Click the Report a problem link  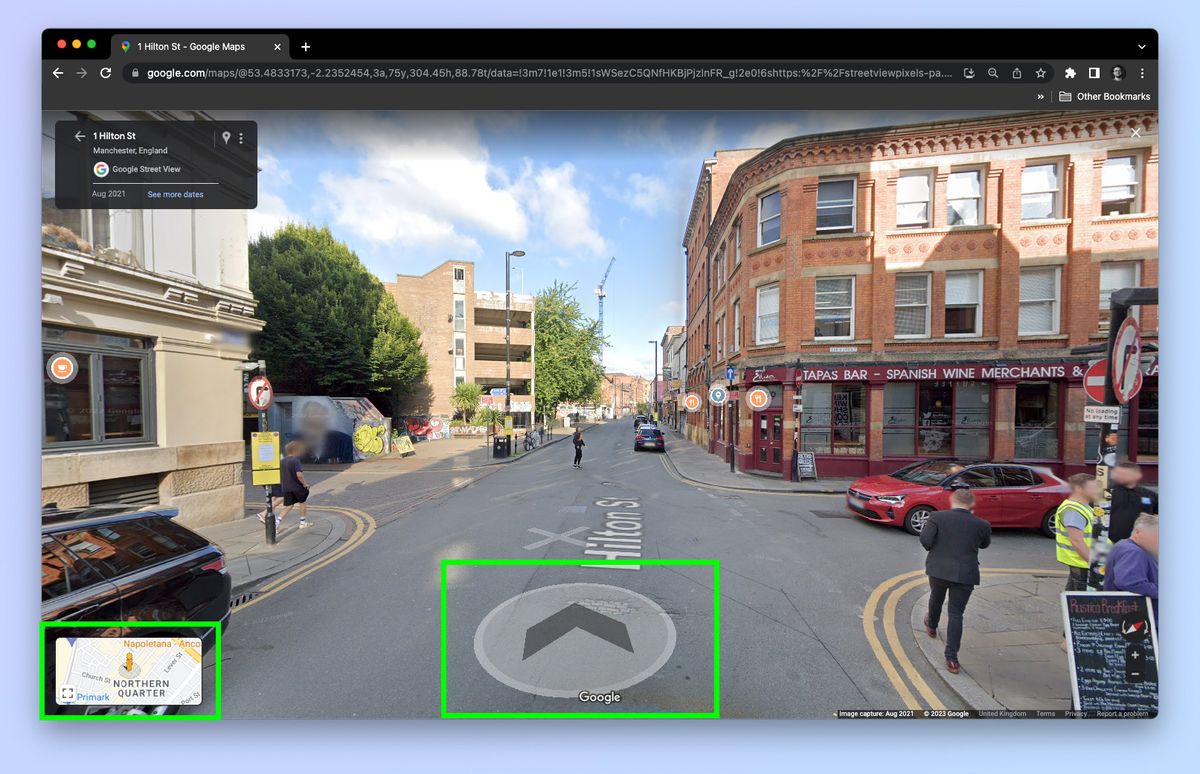1122,714
